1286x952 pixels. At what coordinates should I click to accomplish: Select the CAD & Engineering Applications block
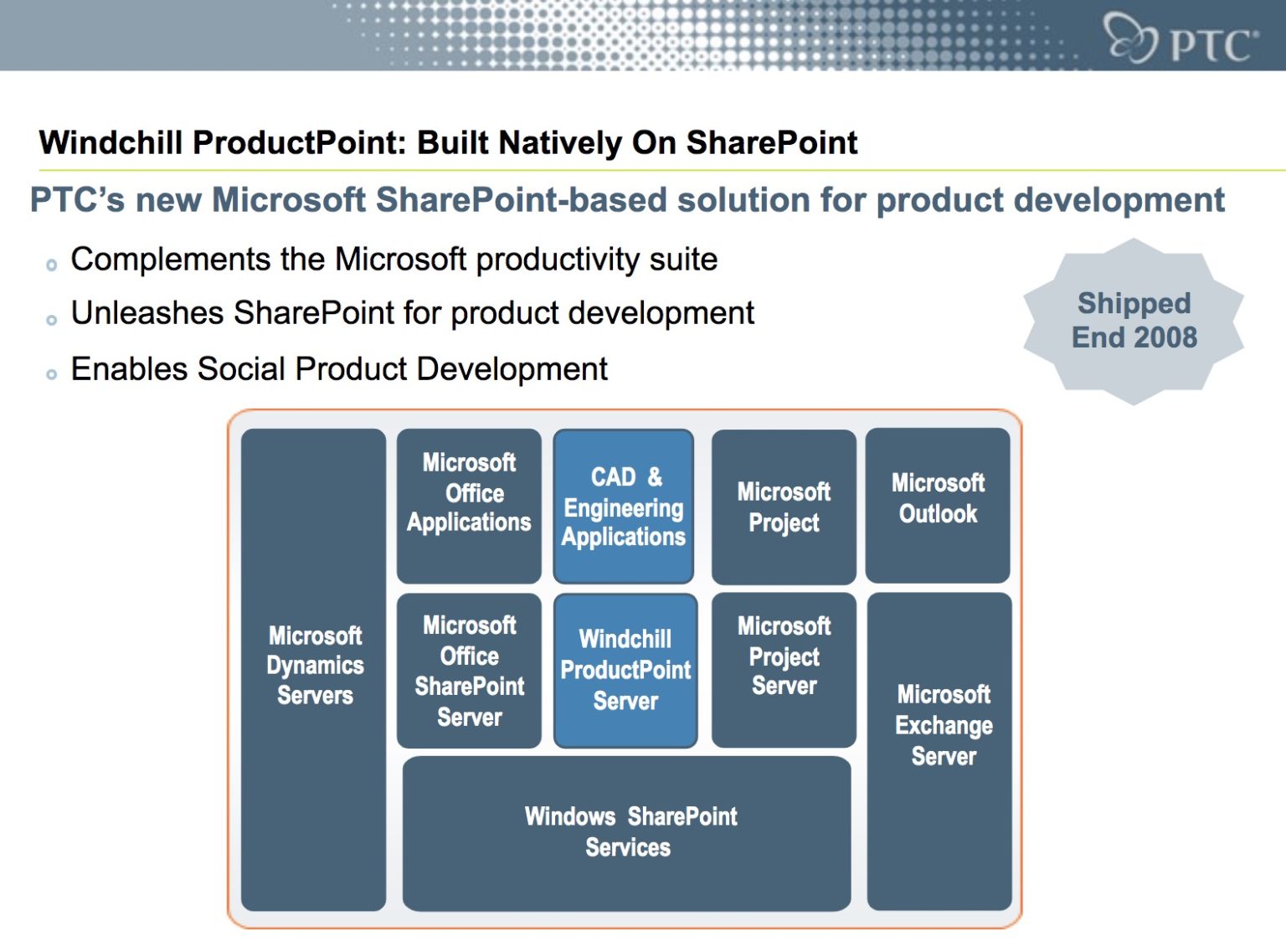624,506
